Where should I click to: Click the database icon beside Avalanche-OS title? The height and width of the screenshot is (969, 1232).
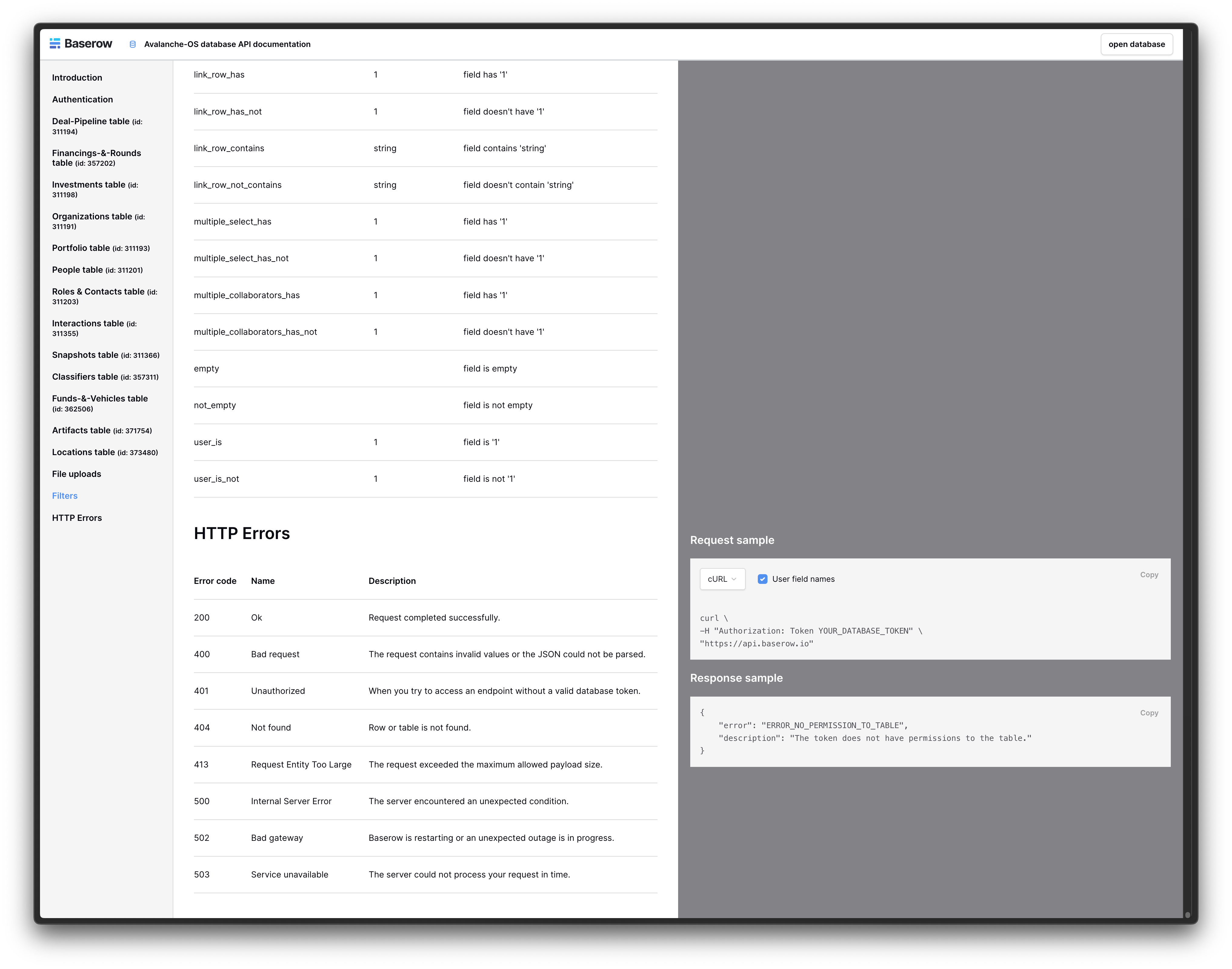coord(133,44)
